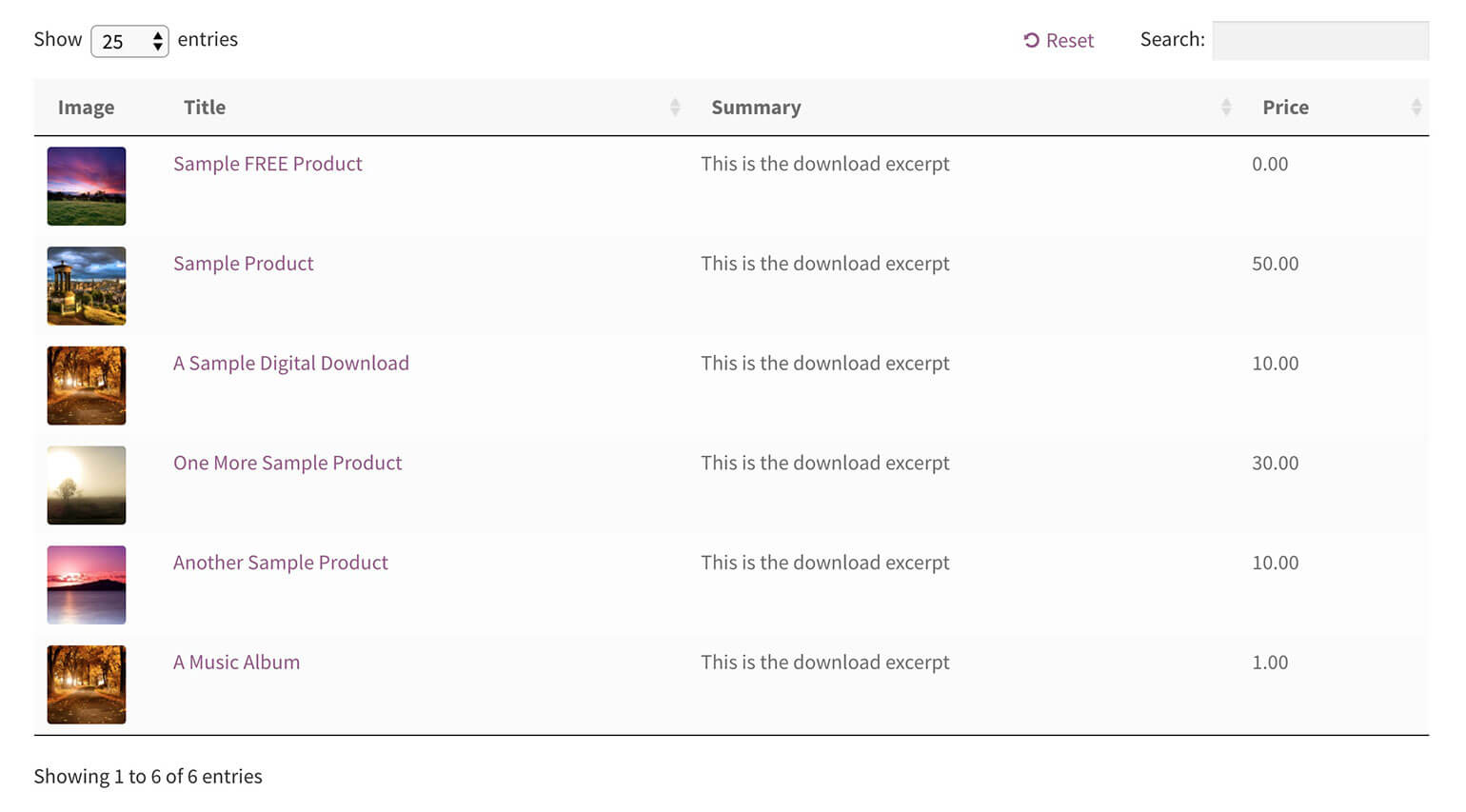This screenshot has height=812, width=1466.
Task: Click the sort arrows beside Title header
Action: point(676,107)
